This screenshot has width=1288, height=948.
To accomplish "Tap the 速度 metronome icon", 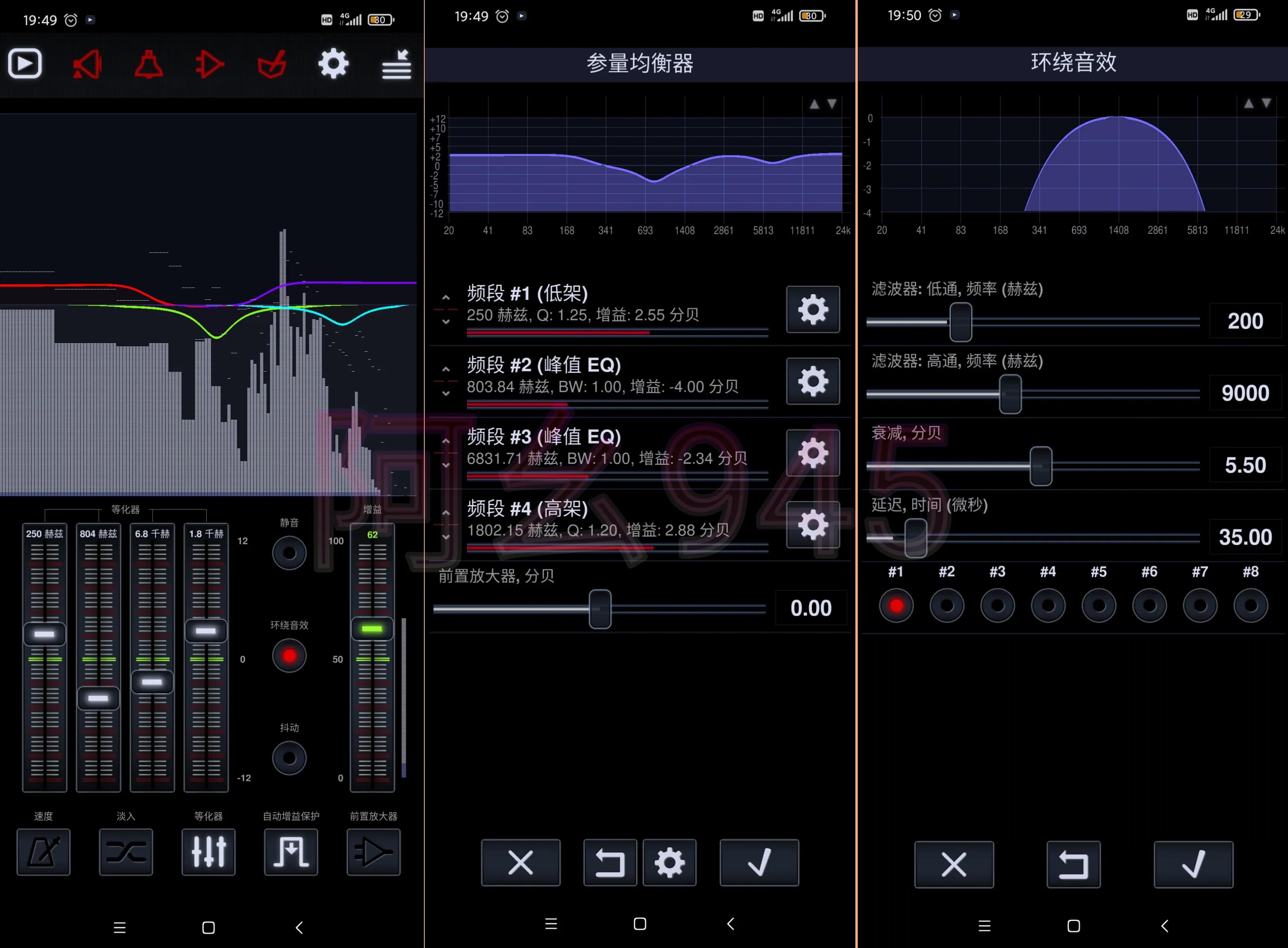I will click(x=43, y=852).
